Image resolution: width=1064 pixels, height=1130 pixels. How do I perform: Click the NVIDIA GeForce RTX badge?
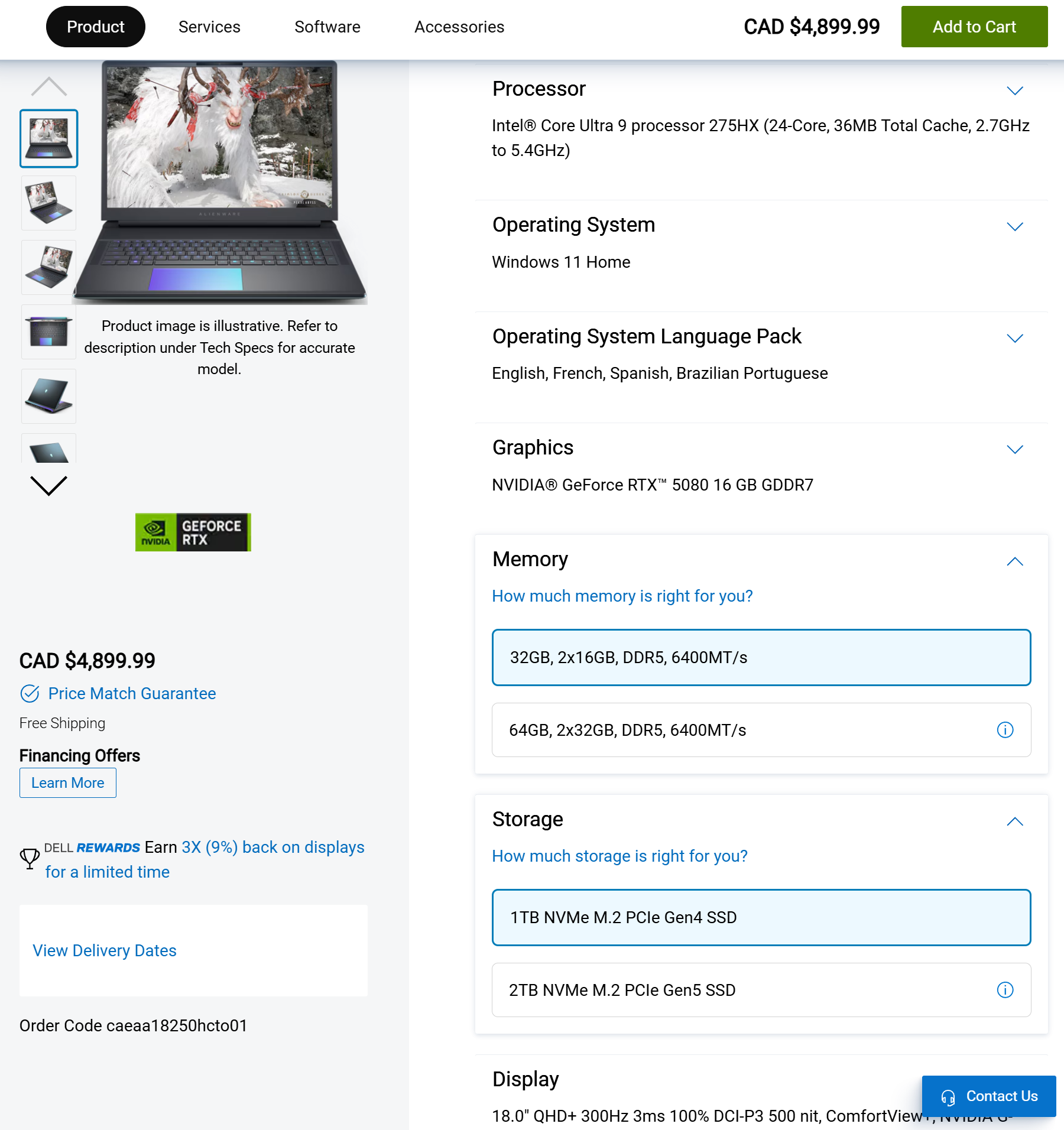tap(193, 532)
